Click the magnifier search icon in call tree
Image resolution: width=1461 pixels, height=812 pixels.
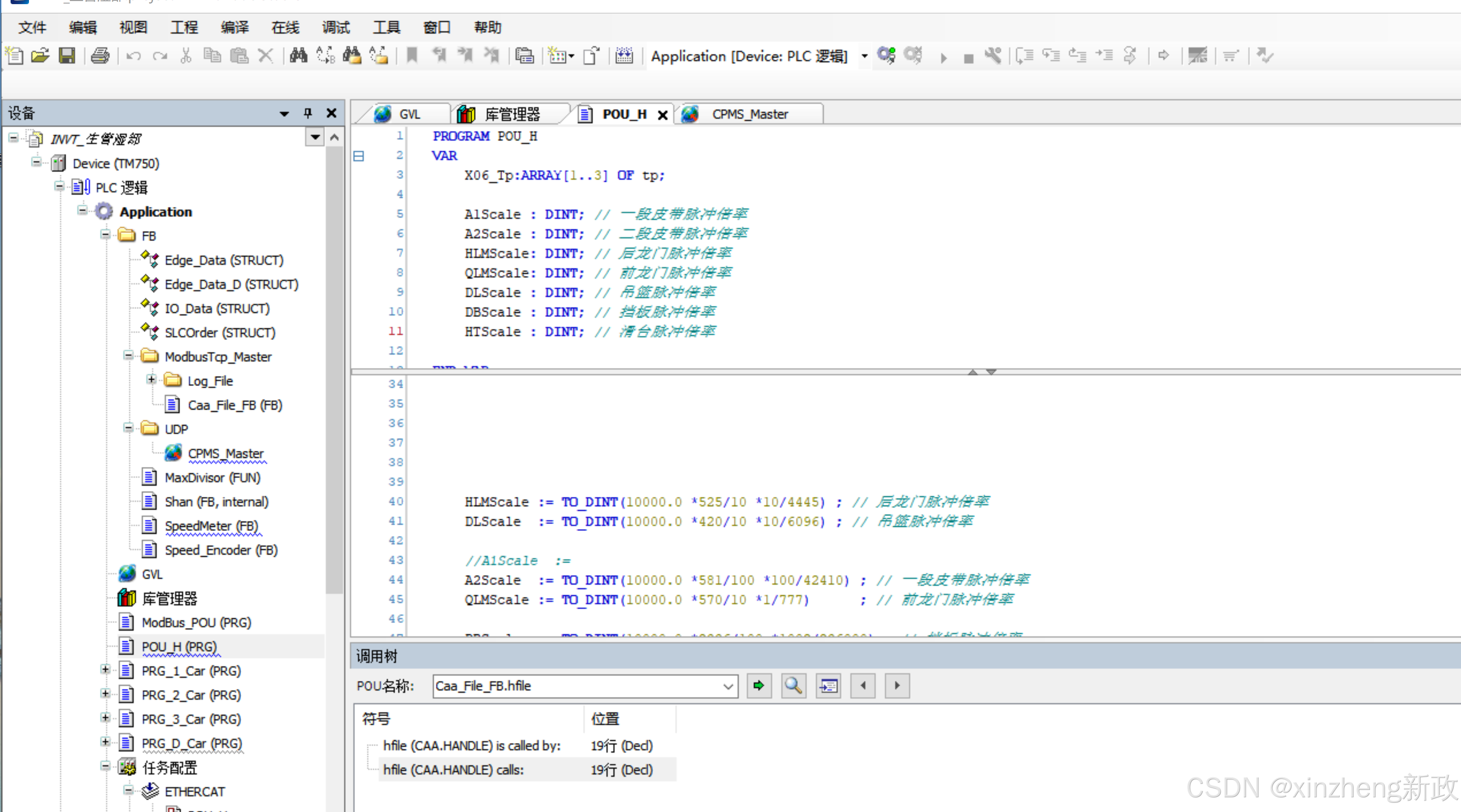793,686
